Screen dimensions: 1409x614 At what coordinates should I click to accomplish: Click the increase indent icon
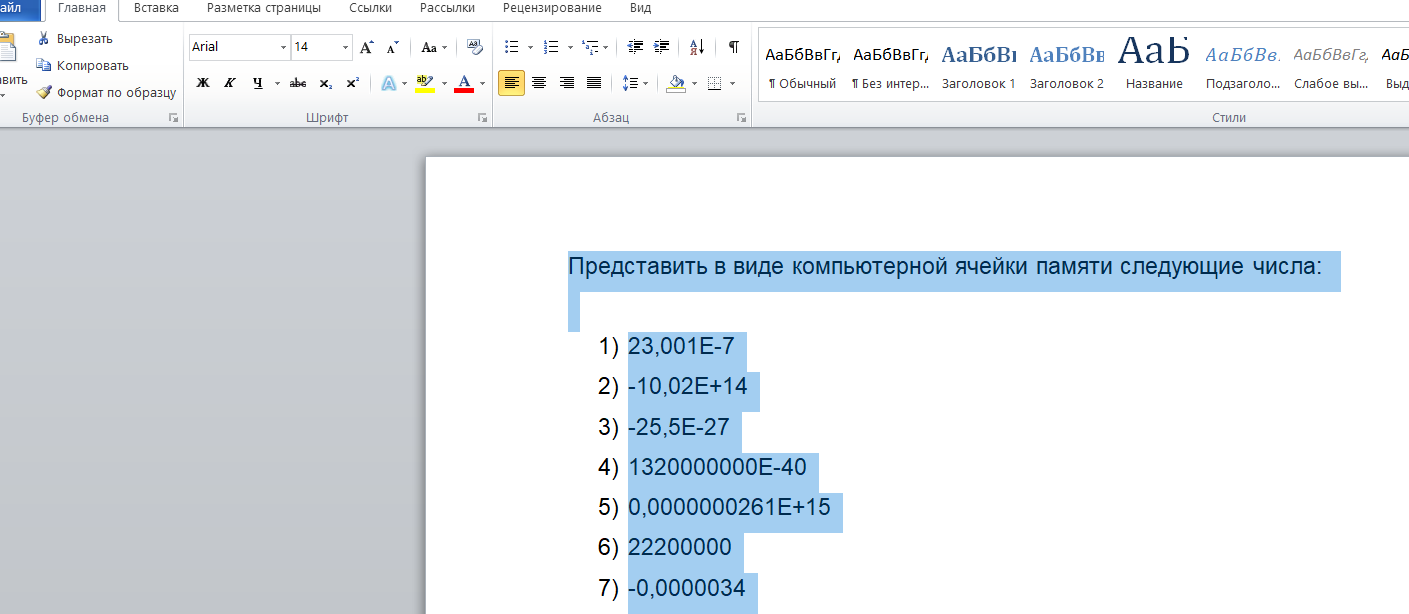point(661,47)
